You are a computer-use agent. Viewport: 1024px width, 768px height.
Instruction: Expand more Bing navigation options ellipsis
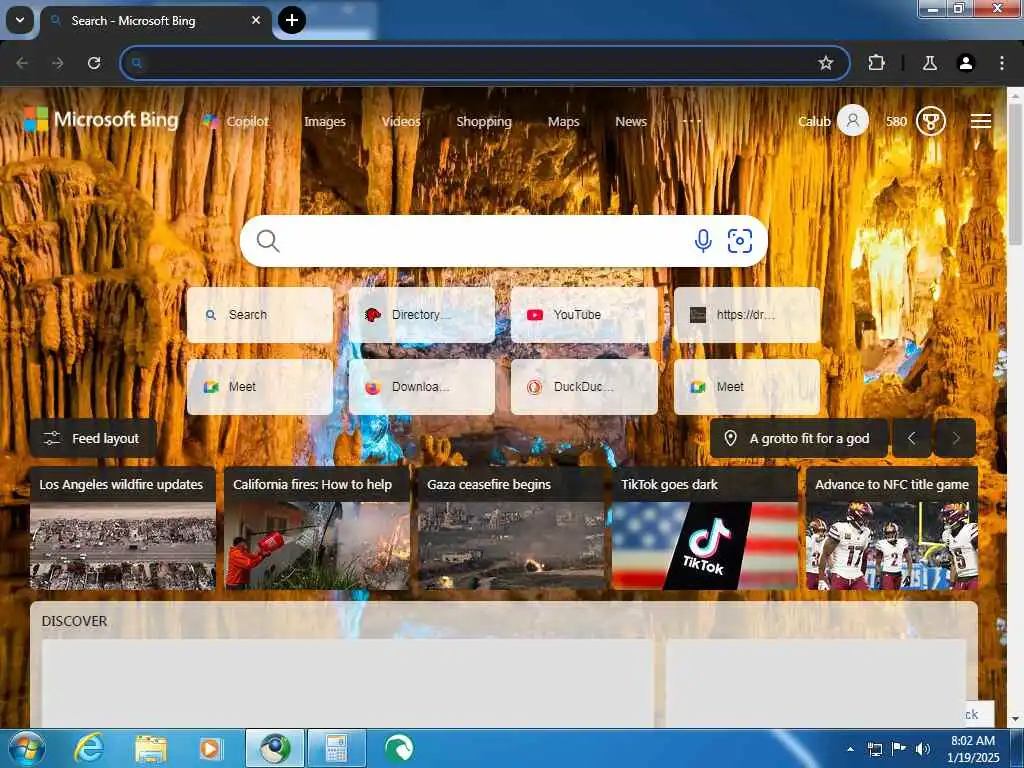692,121
